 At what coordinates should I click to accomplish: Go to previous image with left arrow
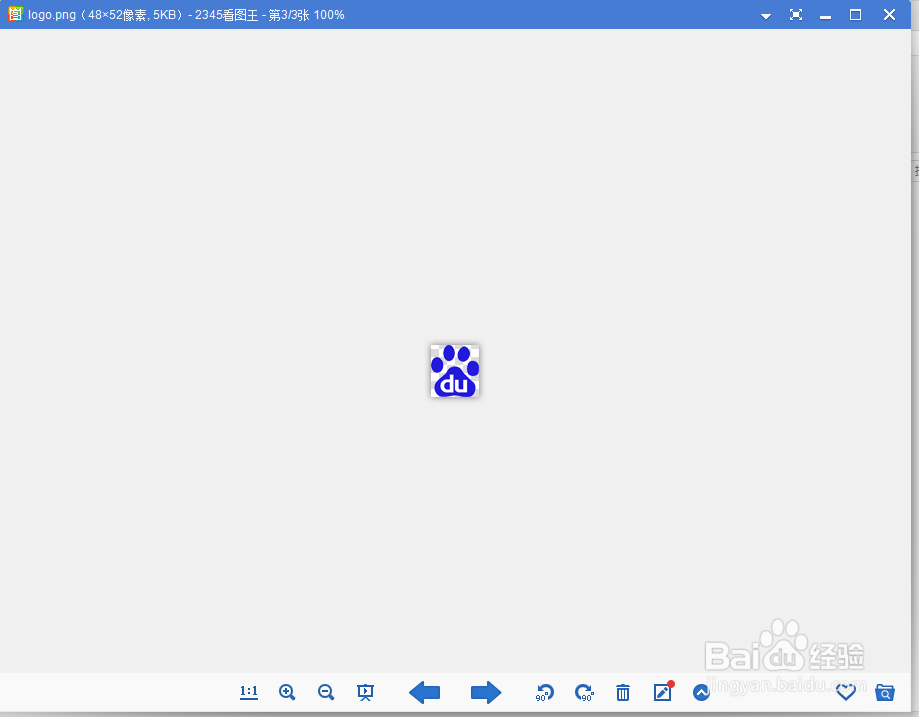click(424, 692)
